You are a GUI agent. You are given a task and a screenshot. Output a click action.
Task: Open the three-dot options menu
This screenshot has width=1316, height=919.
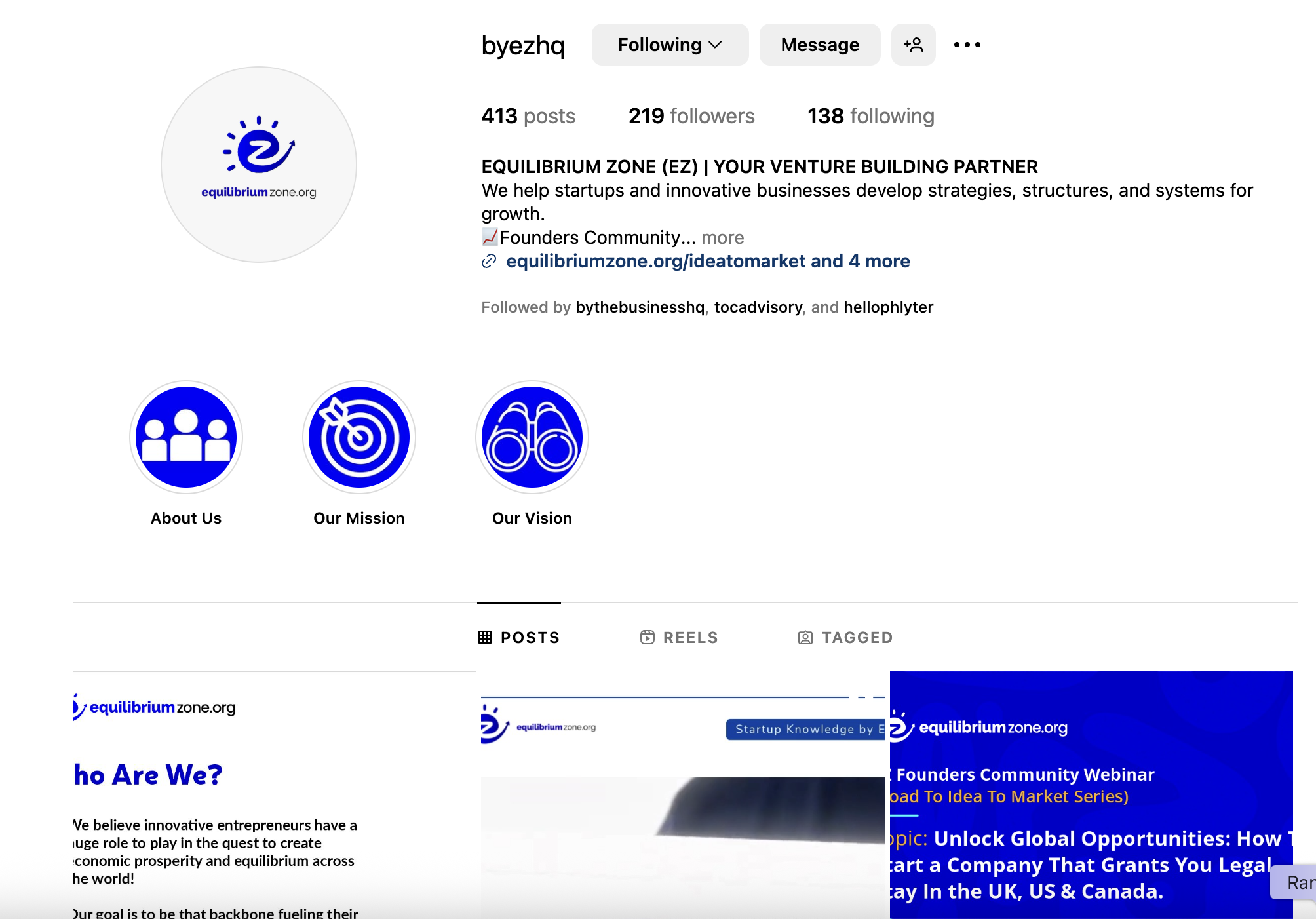click(967, 45)
